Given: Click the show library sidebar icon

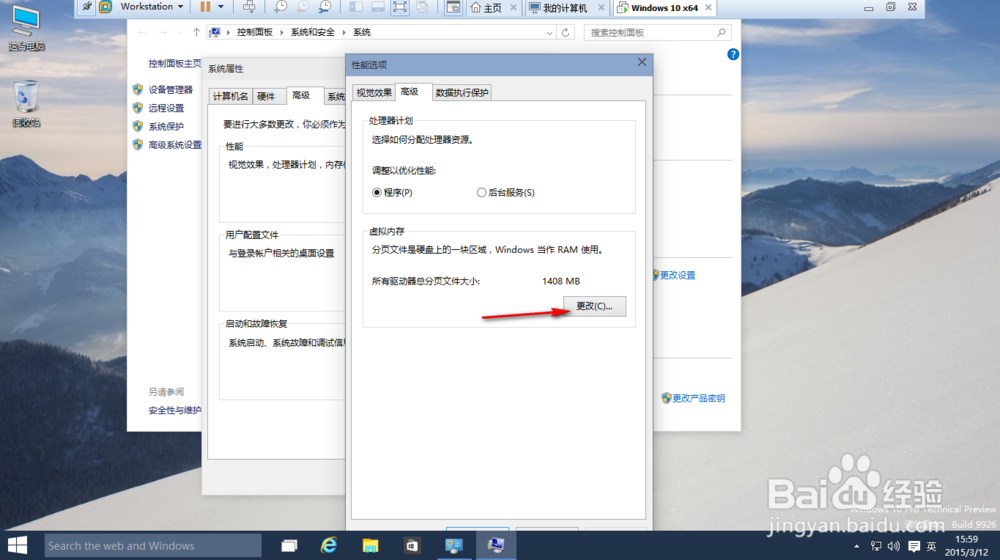Looking at the screenshot, I should [x=355, y=7].
